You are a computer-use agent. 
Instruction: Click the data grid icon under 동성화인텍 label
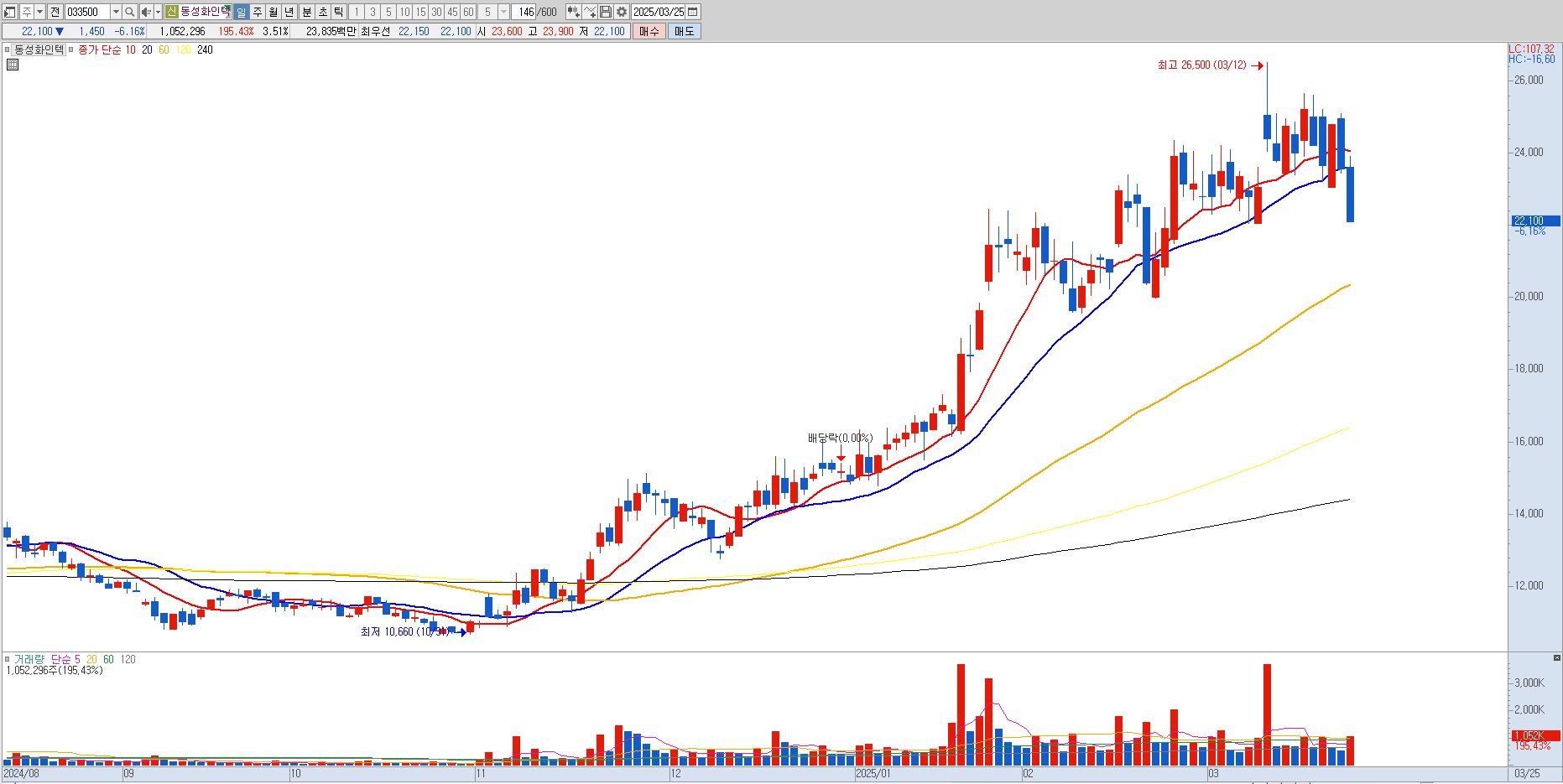pos(12,65)
